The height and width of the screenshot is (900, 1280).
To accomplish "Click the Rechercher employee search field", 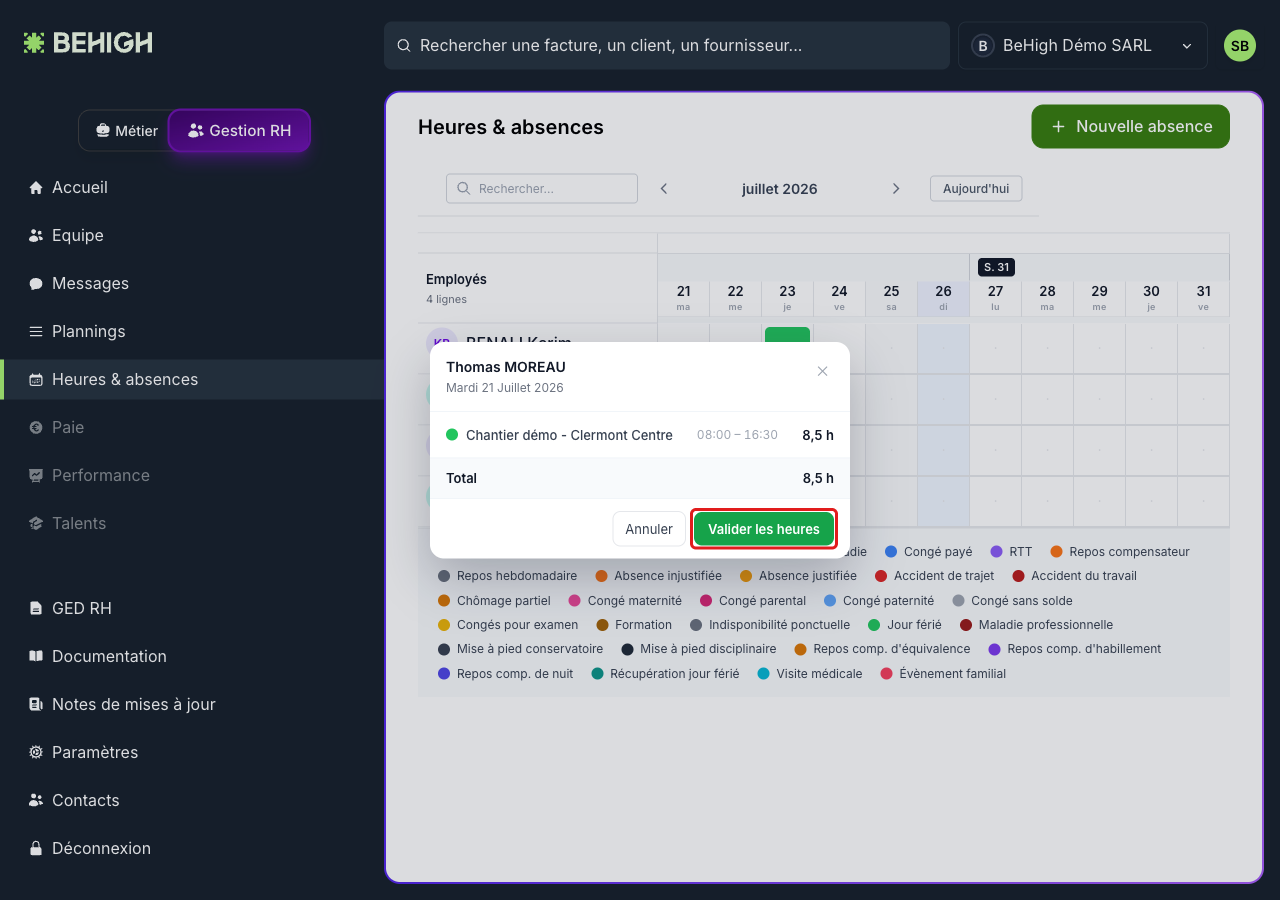I will pyautogui.click(x=542, y=189).
